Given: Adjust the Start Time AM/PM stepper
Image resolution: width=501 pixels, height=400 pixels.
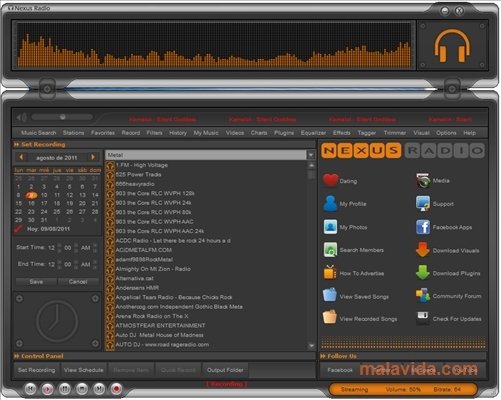Looking at the screenshot, I should tap(95, 248).
